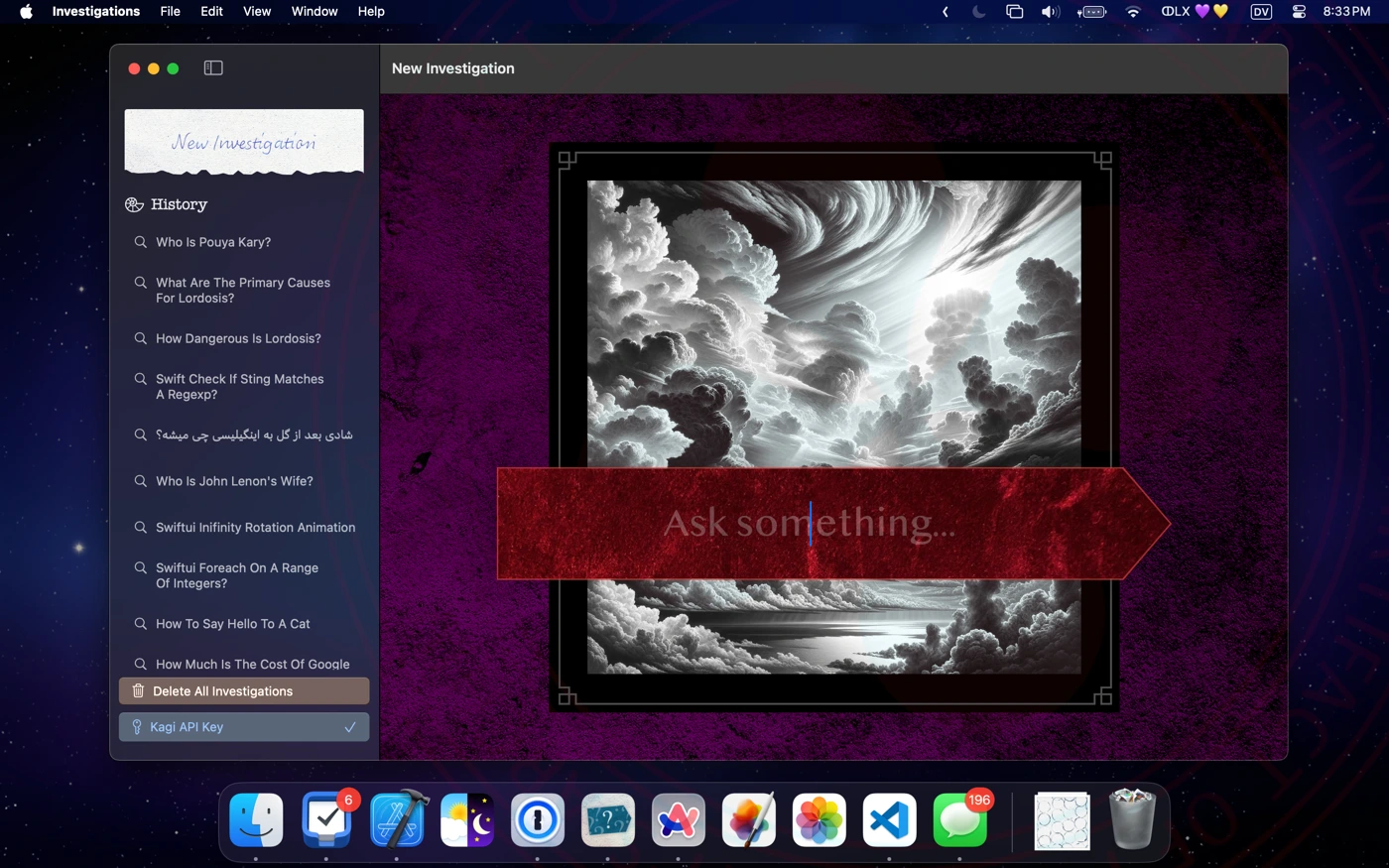The height and width of the screenshot is (868, 1389).
Task: Expand the hidden menu bar items chevron
Action: (946, 12)
